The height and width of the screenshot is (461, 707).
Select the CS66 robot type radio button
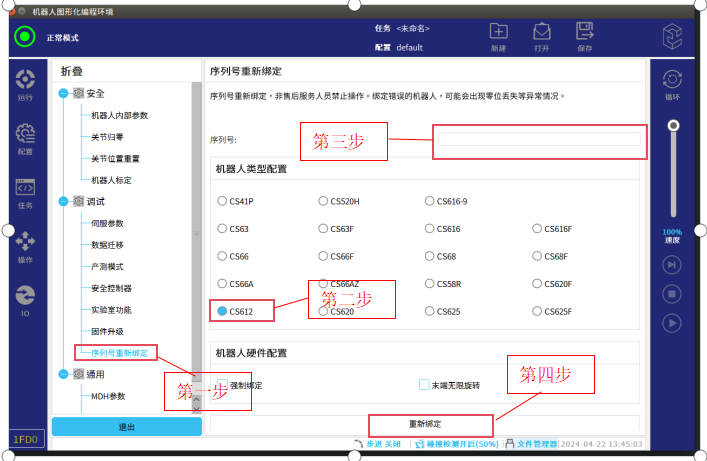coord(221,256)
